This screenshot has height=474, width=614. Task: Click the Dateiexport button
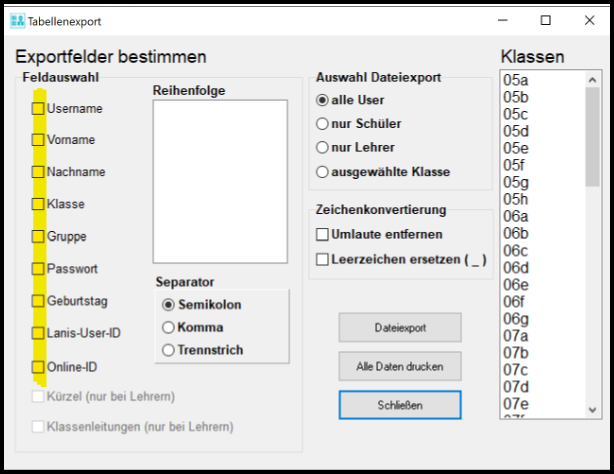click(x=399, y=327)
